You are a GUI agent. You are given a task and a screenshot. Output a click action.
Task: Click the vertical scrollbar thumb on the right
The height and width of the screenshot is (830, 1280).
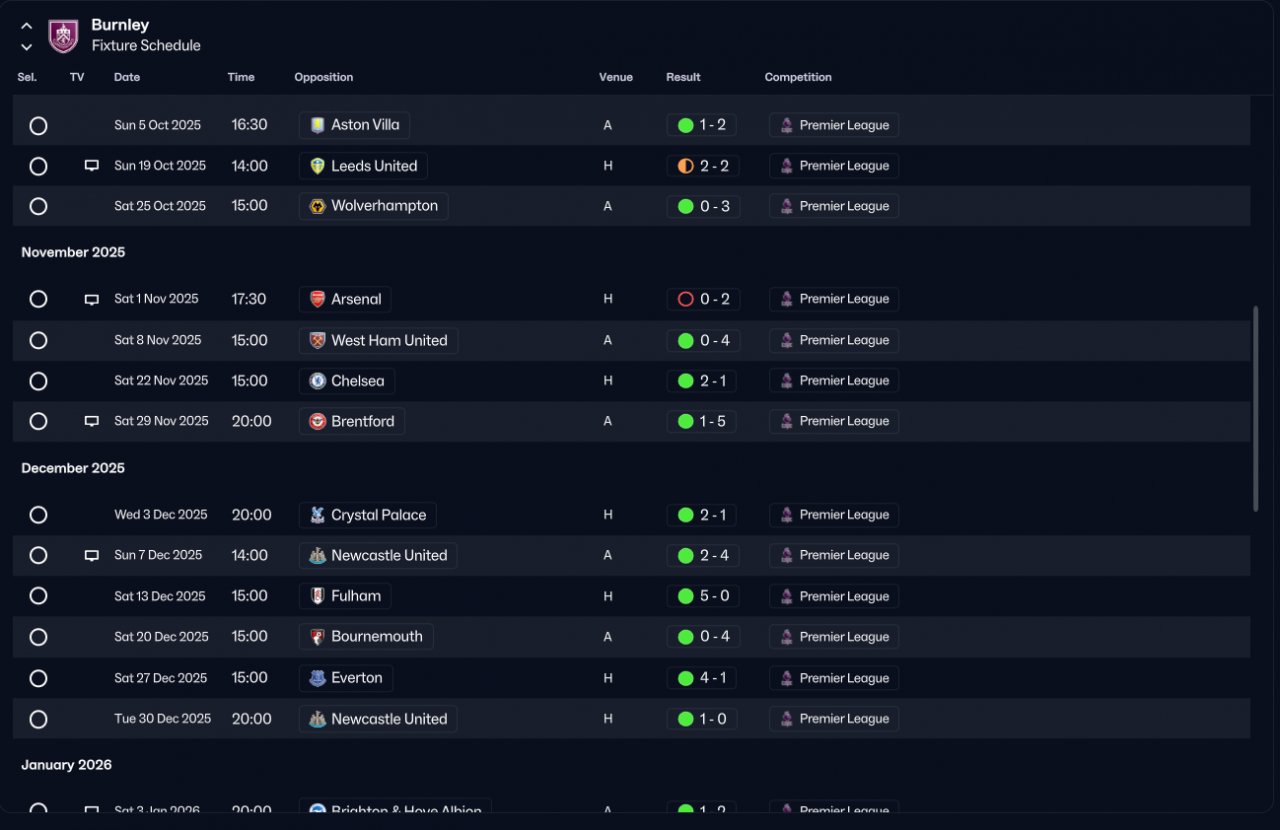[x=1256, y=409]
